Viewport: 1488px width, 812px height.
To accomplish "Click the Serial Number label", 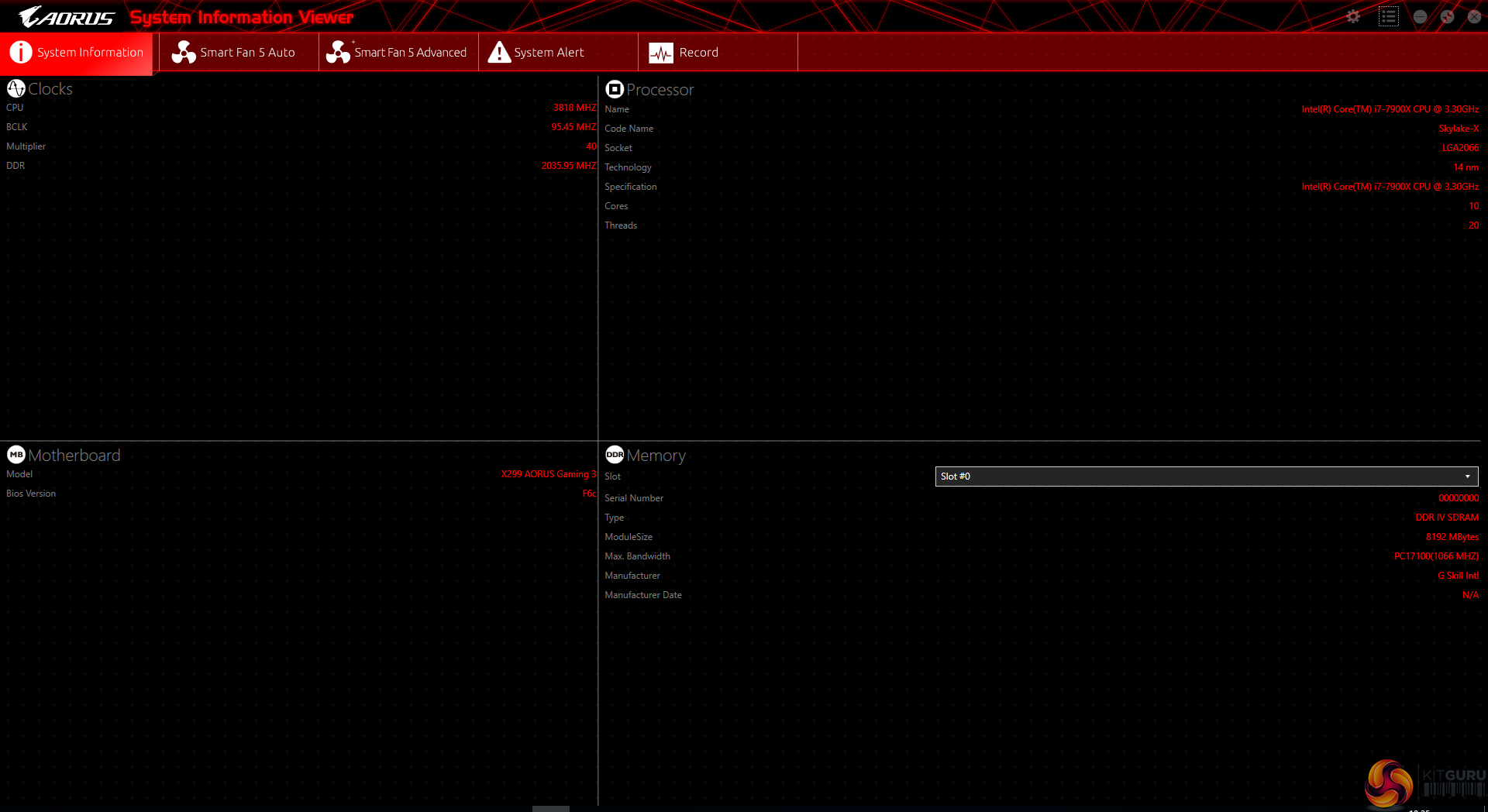I will pos(634,498).
